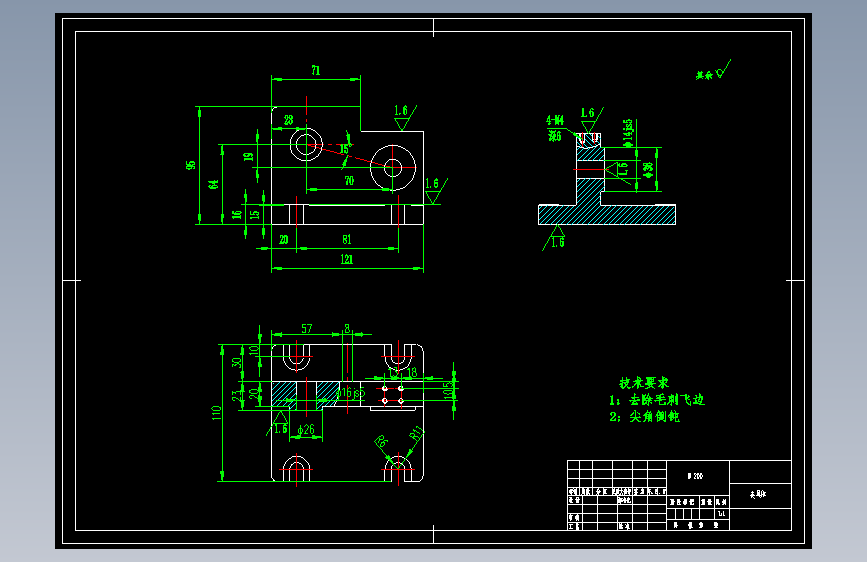
Task: Select the 20 dimension beside the 81
Action: pyautogui.click(x=284, y=240)
